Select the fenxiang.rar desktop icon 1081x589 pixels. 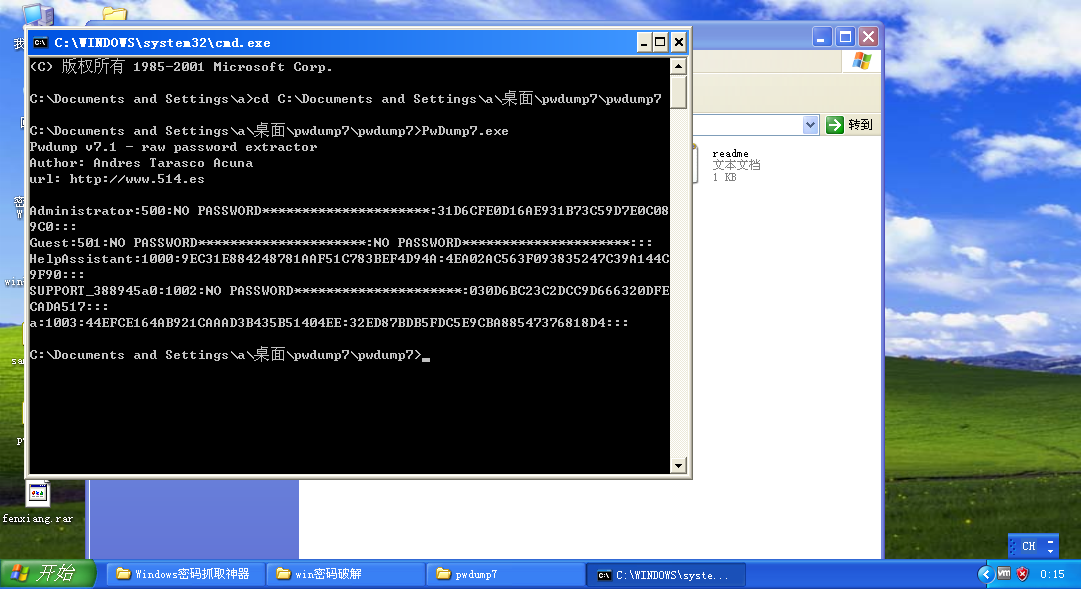[37, 503]
